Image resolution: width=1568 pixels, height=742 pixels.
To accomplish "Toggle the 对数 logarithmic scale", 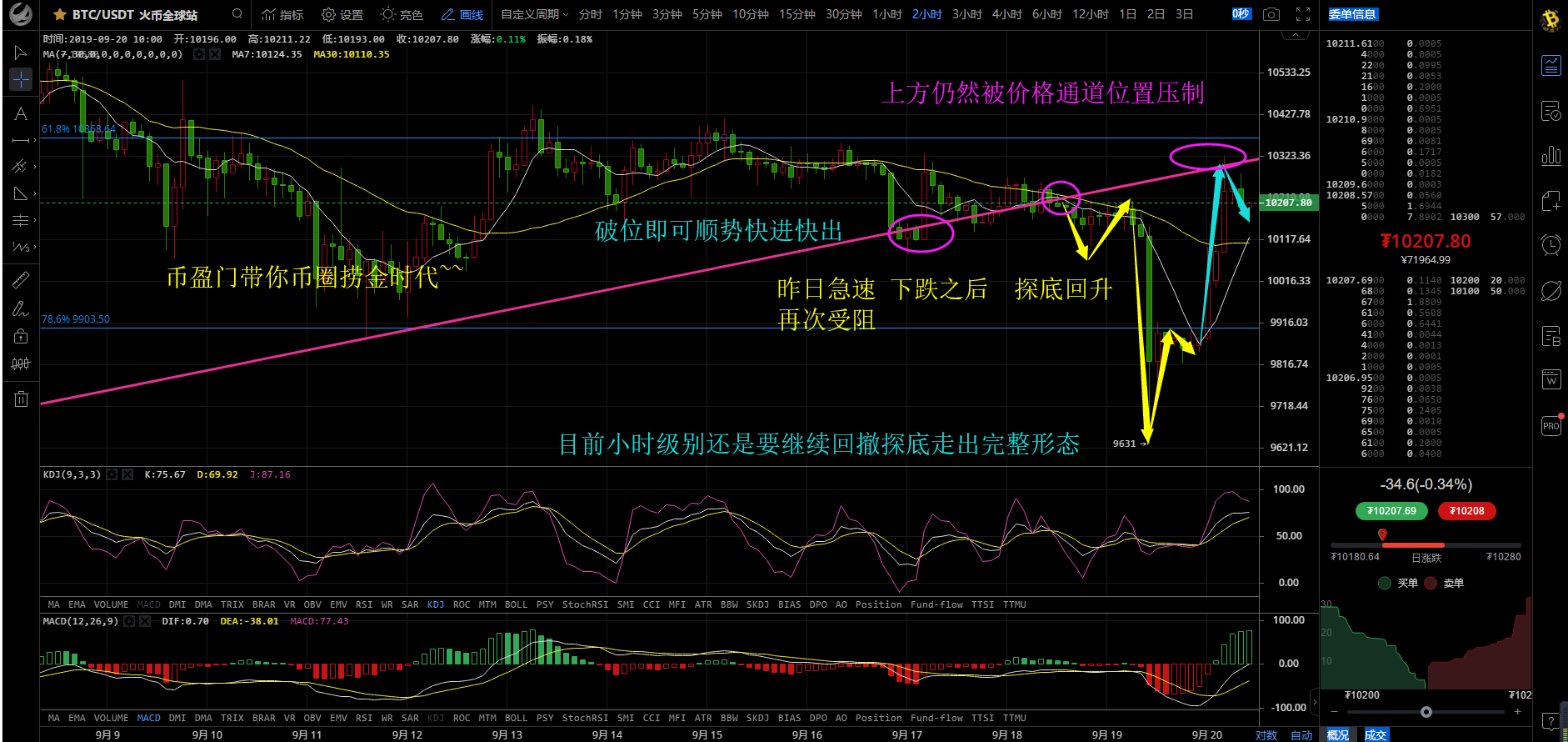I will [1266, 734].
